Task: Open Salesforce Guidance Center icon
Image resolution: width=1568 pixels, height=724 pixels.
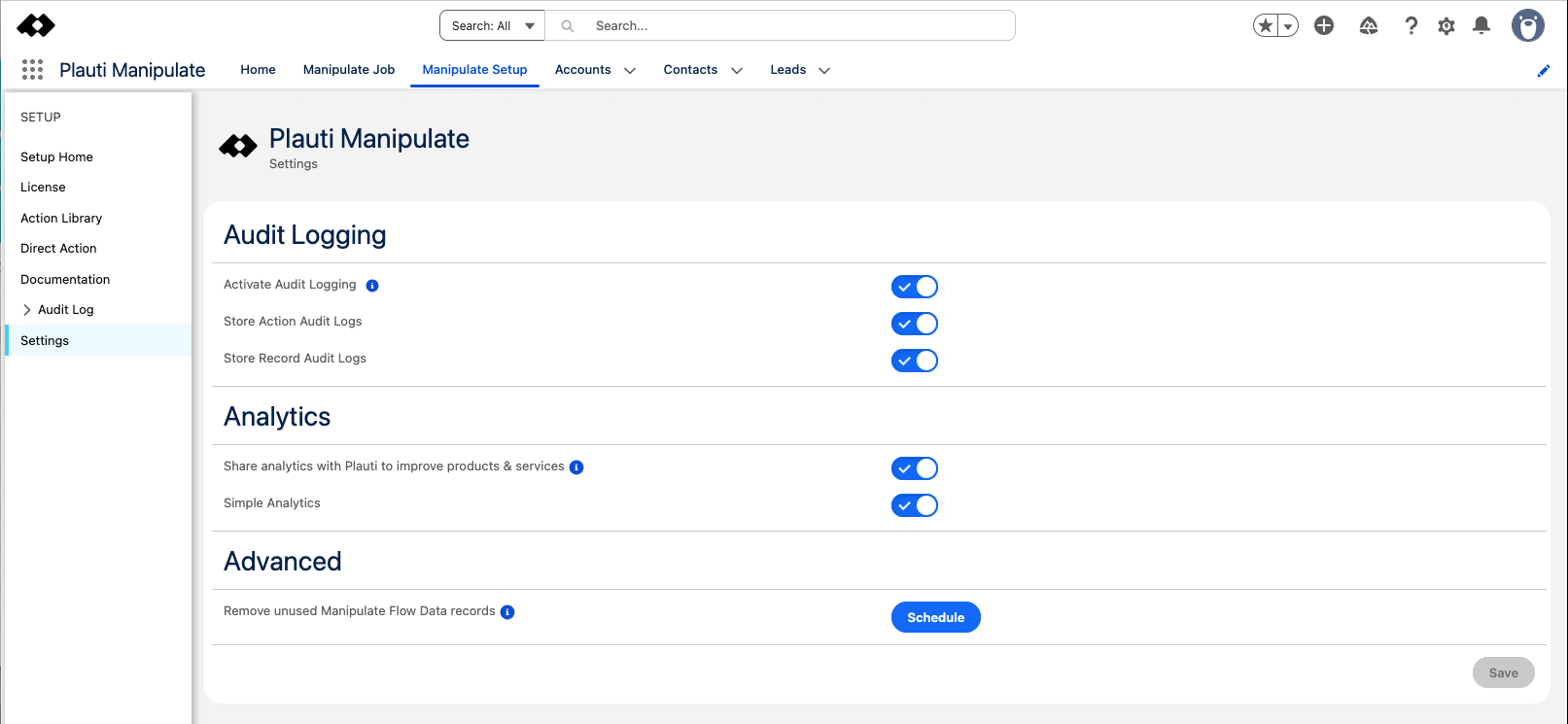Action: click(1369, 26)
